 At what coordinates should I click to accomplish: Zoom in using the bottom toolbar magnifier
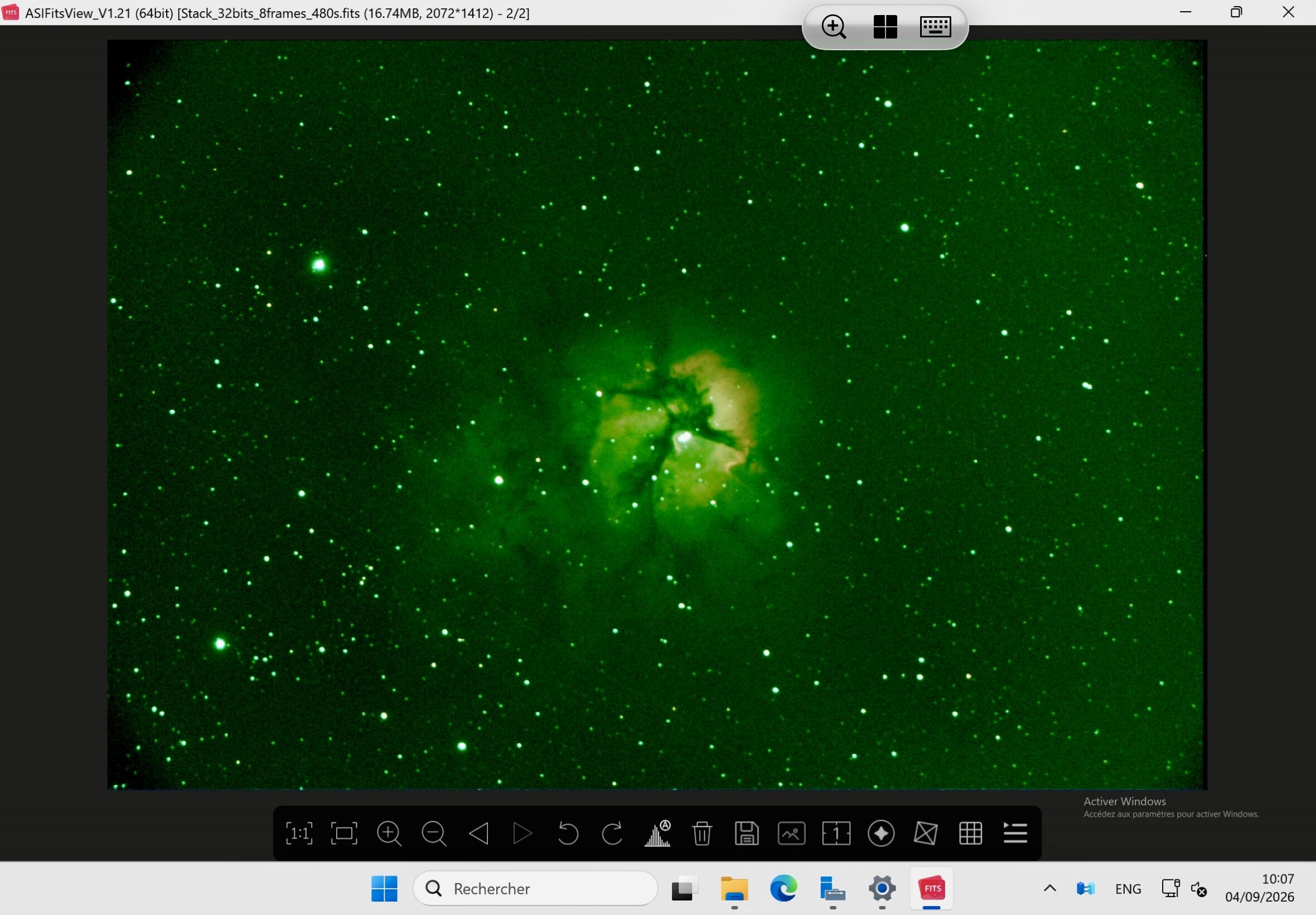[x=389, y=833]
